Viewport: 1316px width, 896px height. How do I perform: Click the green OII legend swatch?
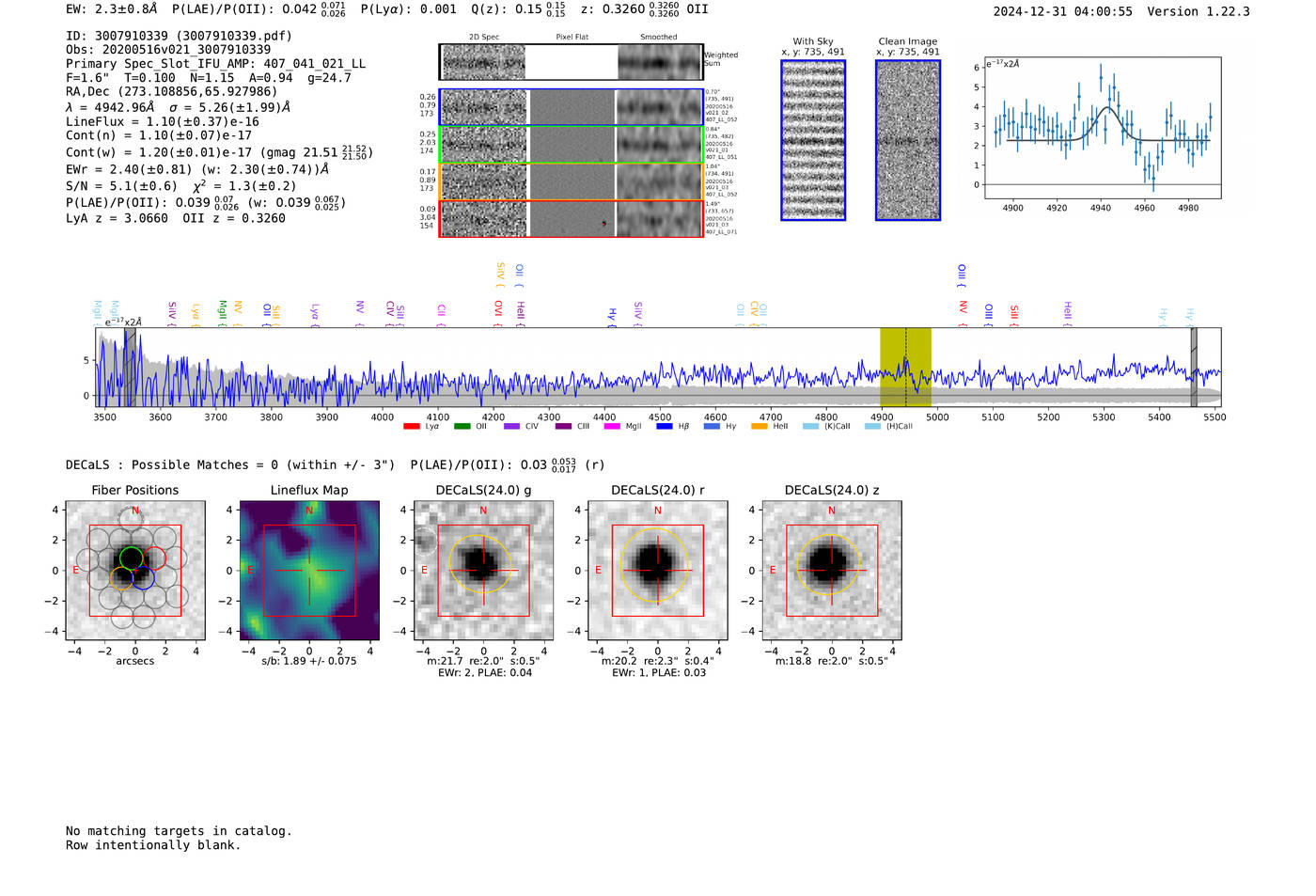point(462,427)
